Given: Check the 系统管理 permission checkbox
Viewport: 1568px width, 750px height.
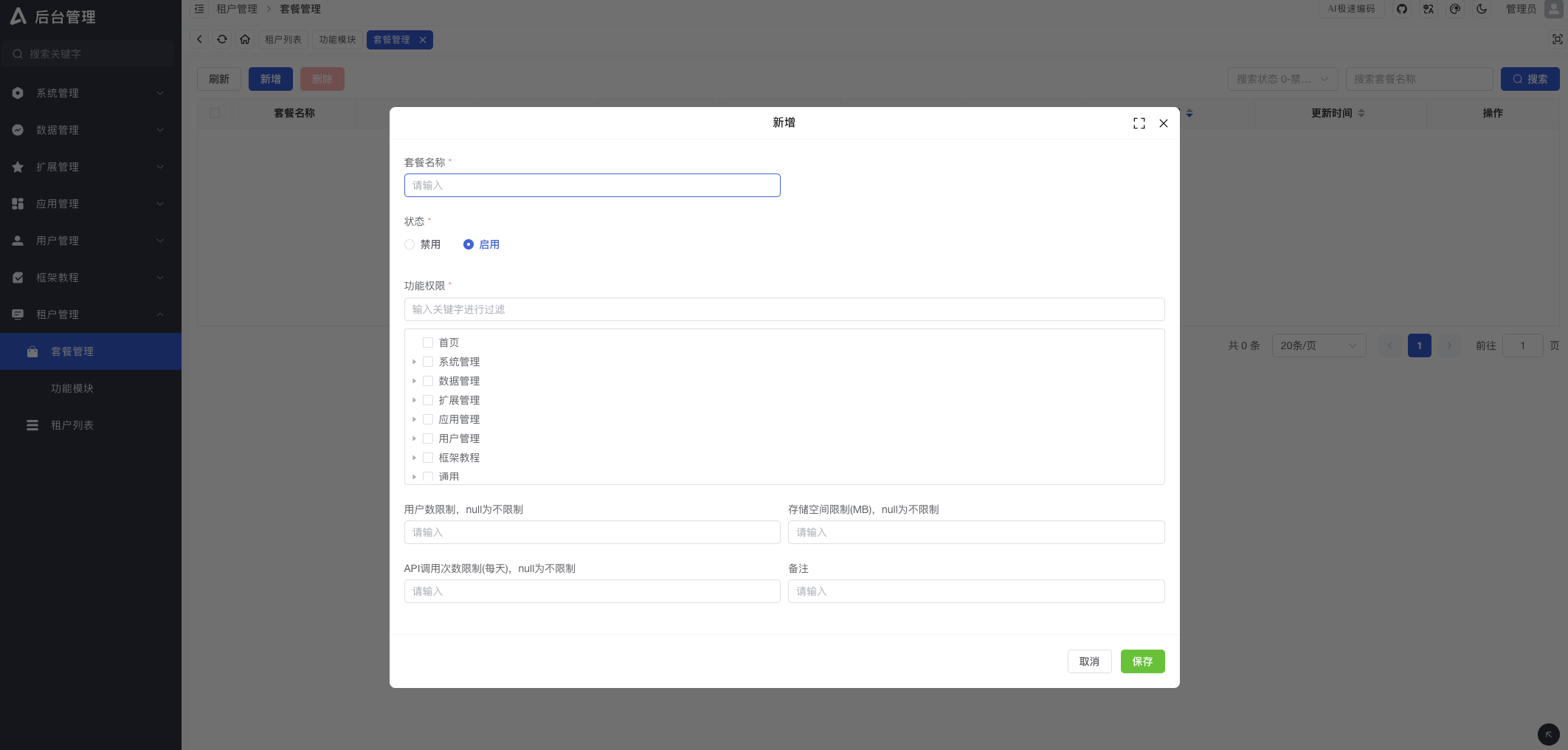Looking at the screenshot, I should pyautogui.click(x=428, y=362).
